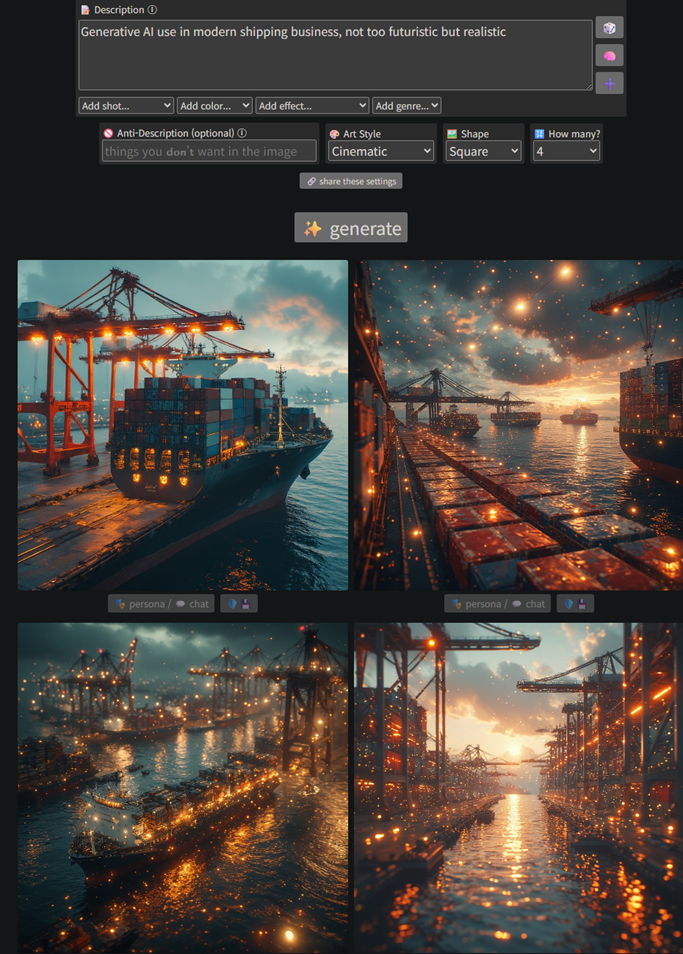683x954 pixels.
Task: Select the top-left container ship image
Action: 183,425
